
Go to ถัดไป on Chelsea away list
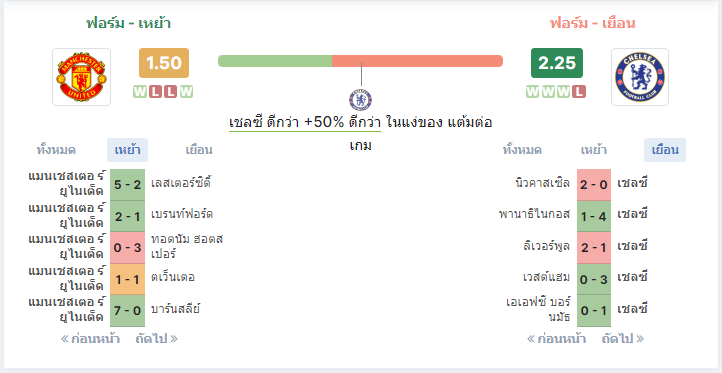[623, 339]
